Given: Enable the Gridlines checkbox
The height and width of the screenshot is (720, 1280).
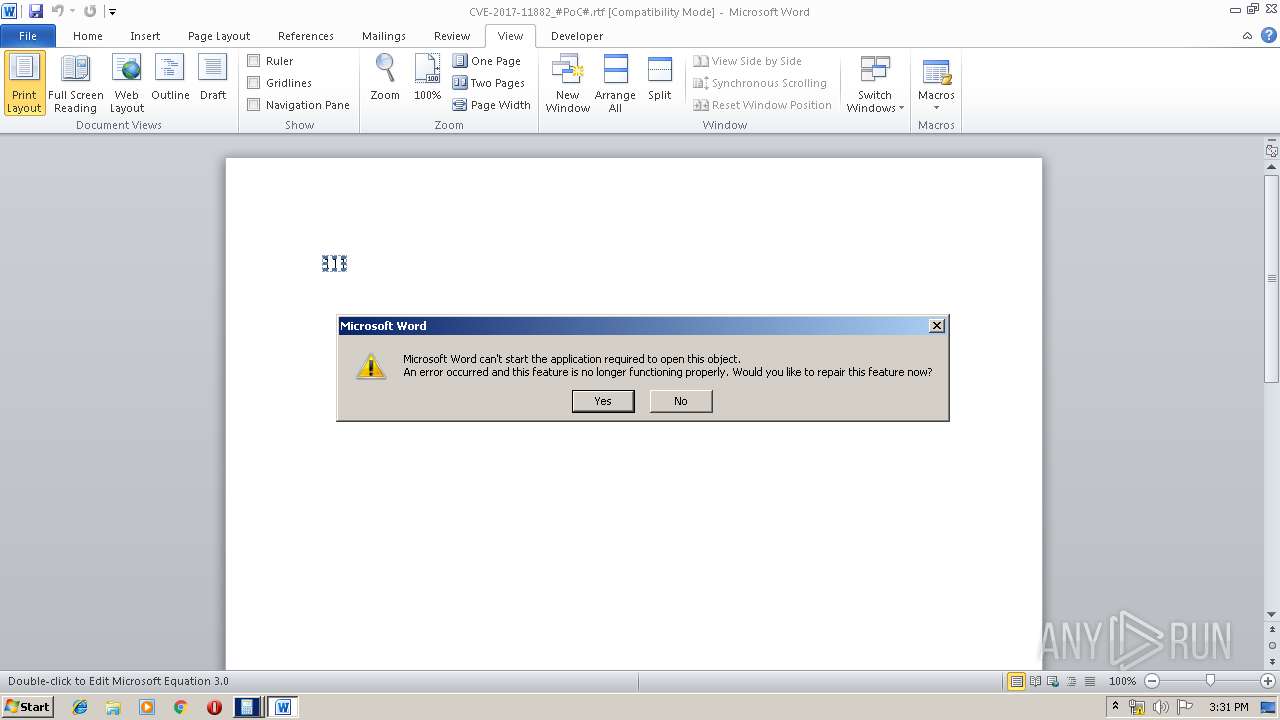Looking at the screenshot, I should pyautogui.click(x=254, y=83).
